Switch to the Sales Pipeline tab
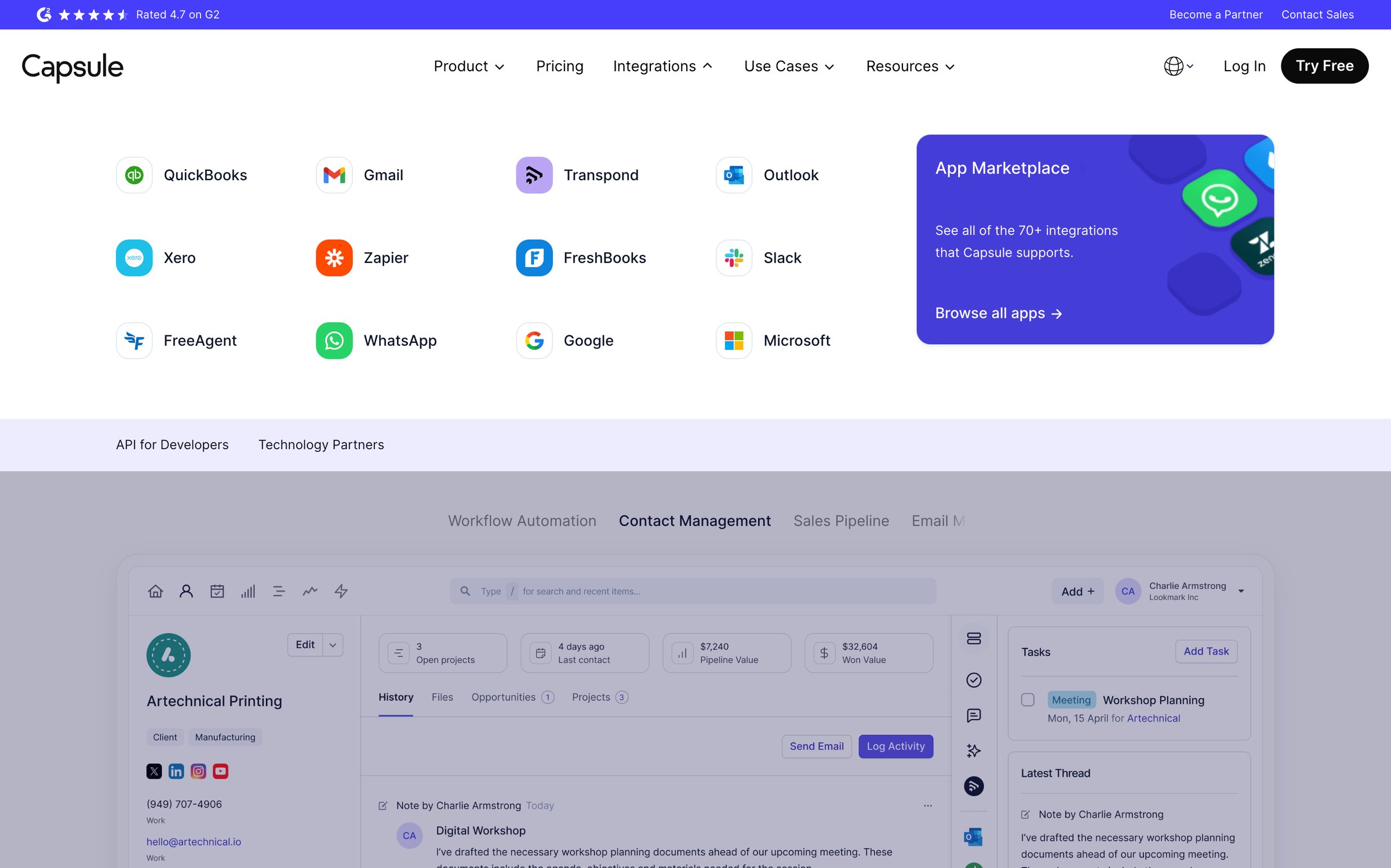The image size is (1391, 868). pyautogui.click(x=841, y=521)
